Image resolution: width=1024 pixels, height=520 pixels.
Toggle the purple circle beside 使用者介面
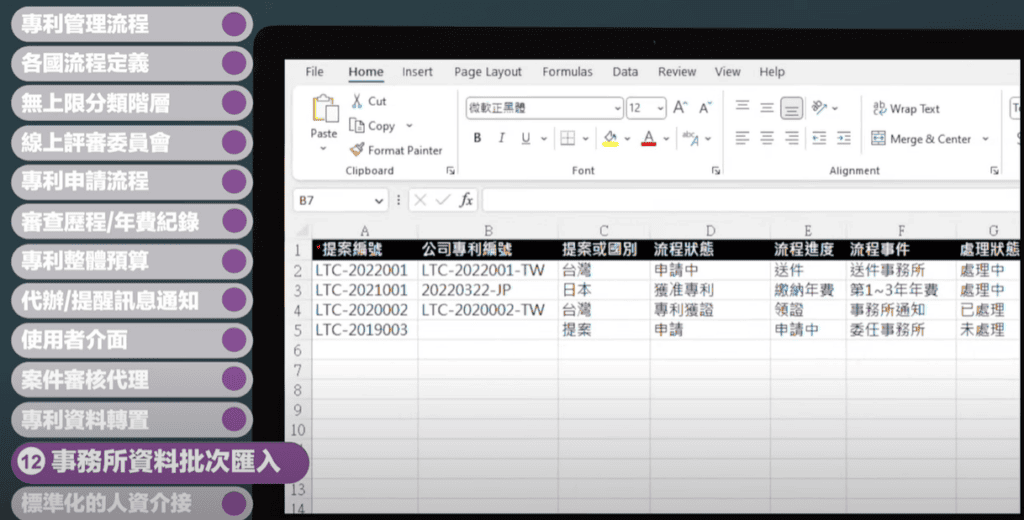(234, 340)
